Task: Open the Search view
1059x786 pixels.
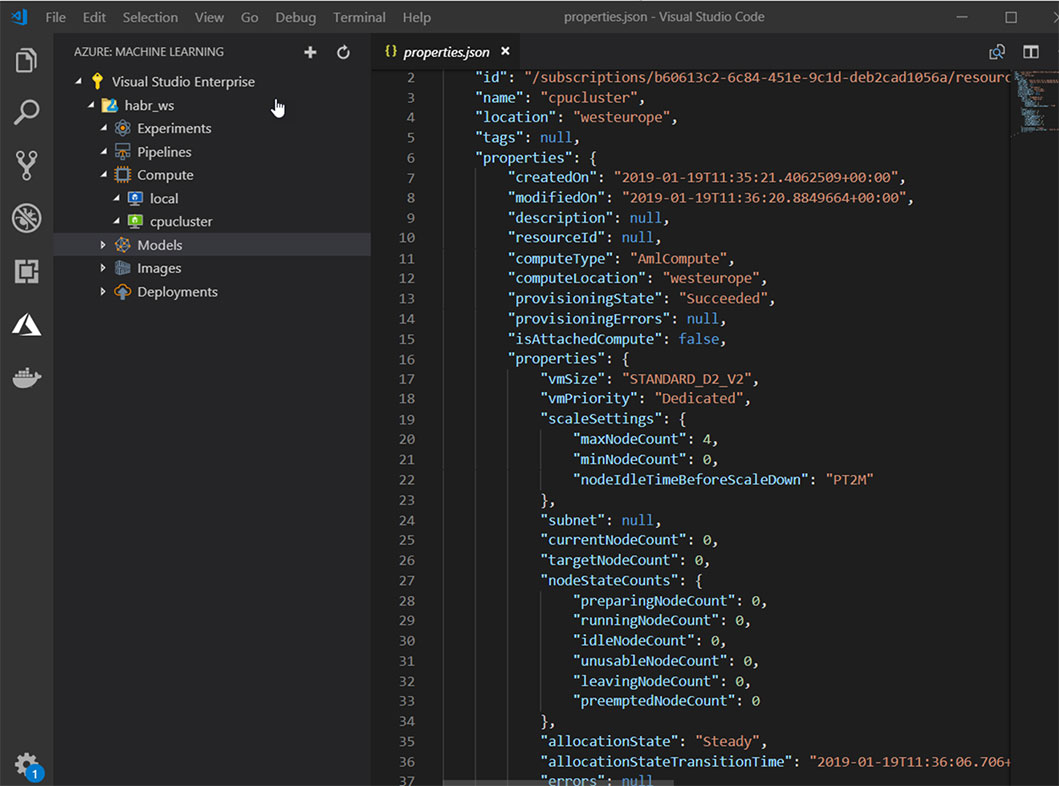Action: (27, 112)
